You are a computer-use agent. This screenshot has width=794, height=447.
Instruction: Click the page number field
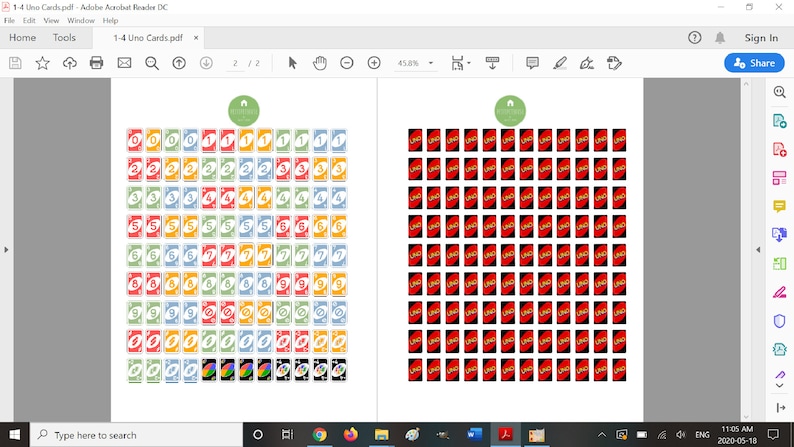coord(235,63)
